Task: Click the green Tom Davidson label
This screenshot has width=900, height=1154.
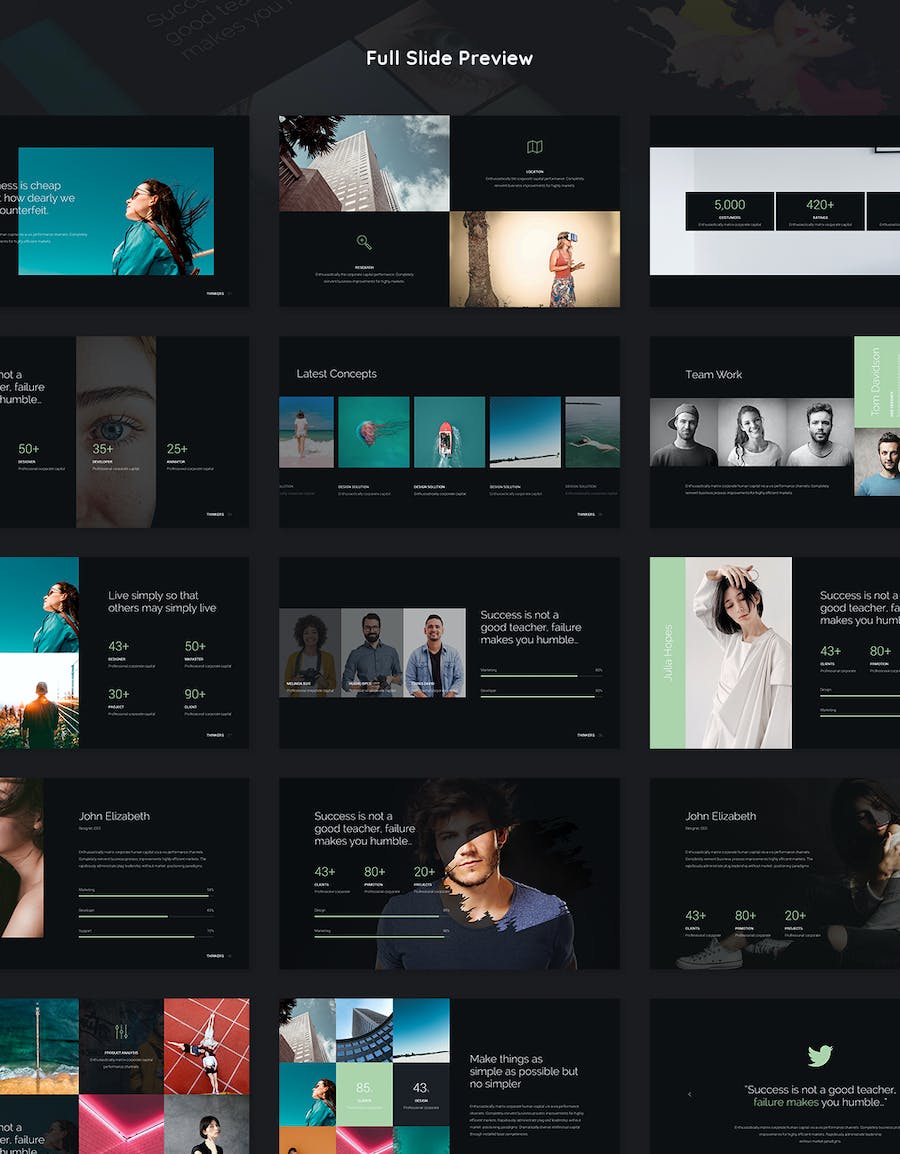Action: click(876, 379)
